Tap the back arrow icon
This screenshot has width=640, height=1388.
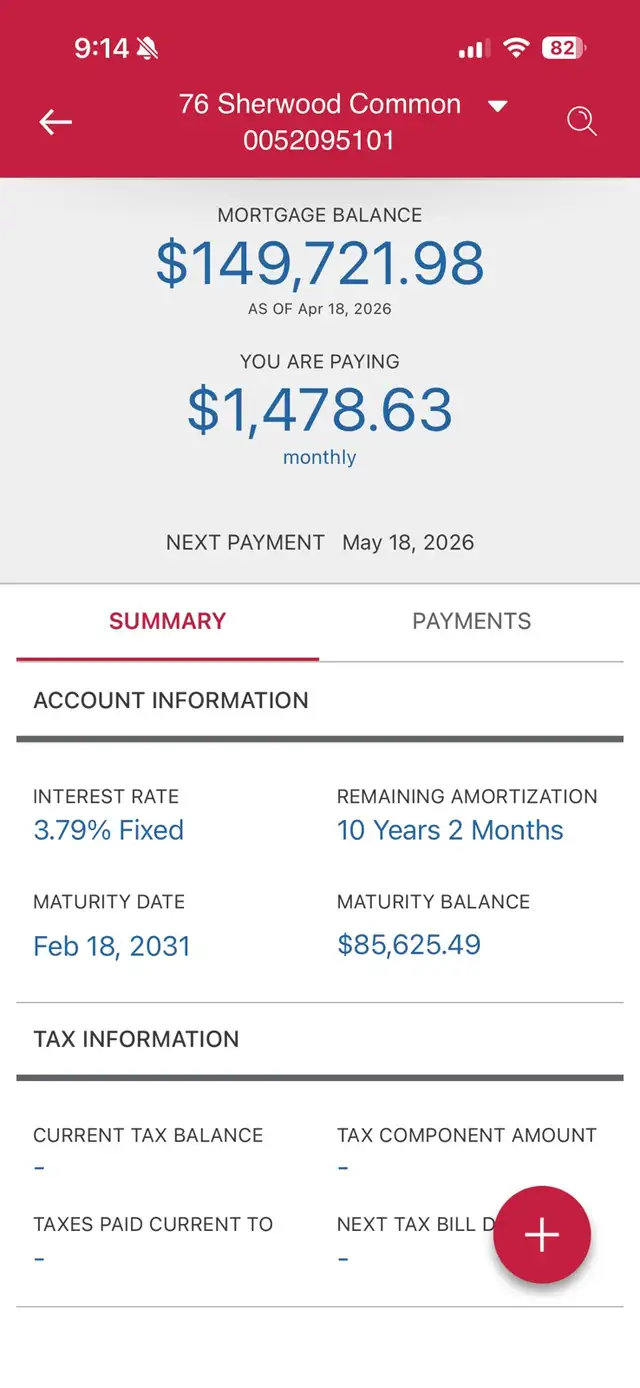(56, 122)
